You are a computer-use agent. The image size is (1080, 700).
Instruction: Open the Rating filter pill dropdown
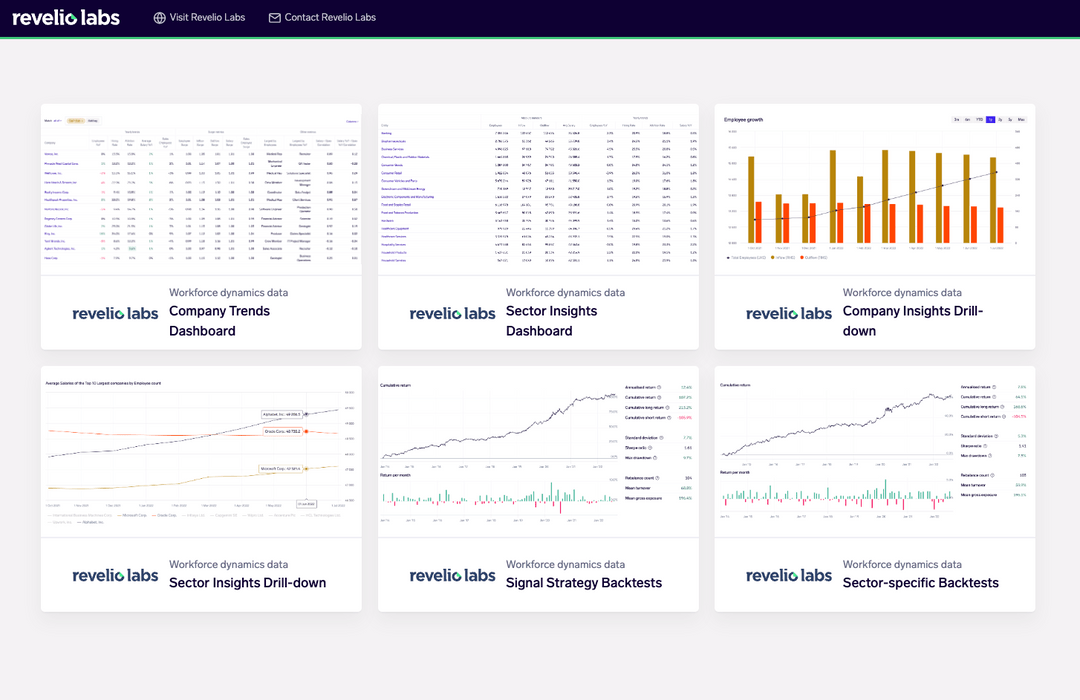95,121
